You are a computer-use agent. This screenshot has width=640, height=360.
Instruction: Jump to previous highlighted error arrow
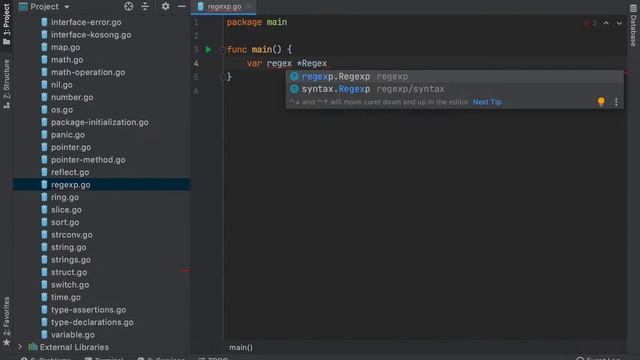point(606,23)
